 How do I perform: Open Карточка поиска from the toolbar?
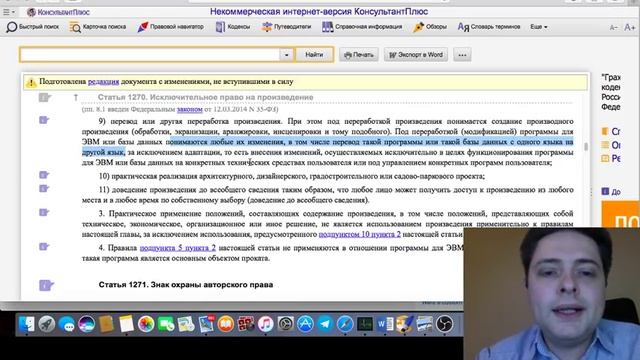coord(98,27)
